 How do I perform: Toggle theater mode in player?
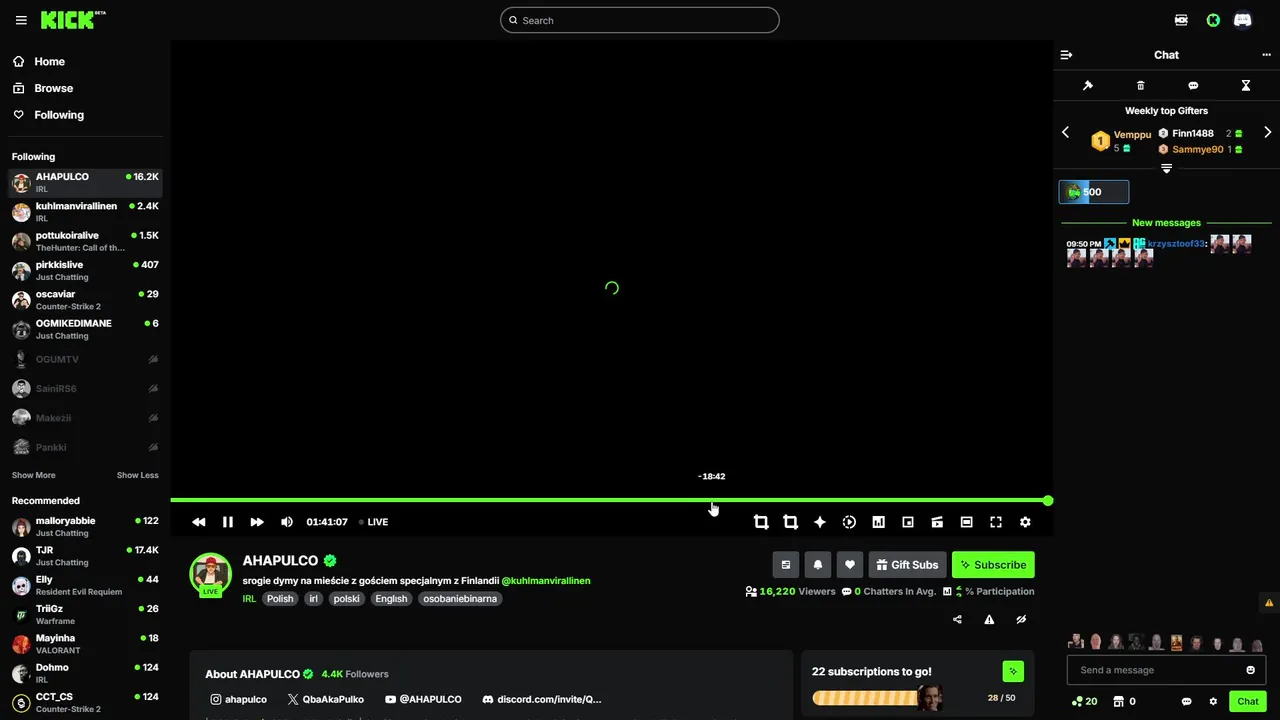966,522
